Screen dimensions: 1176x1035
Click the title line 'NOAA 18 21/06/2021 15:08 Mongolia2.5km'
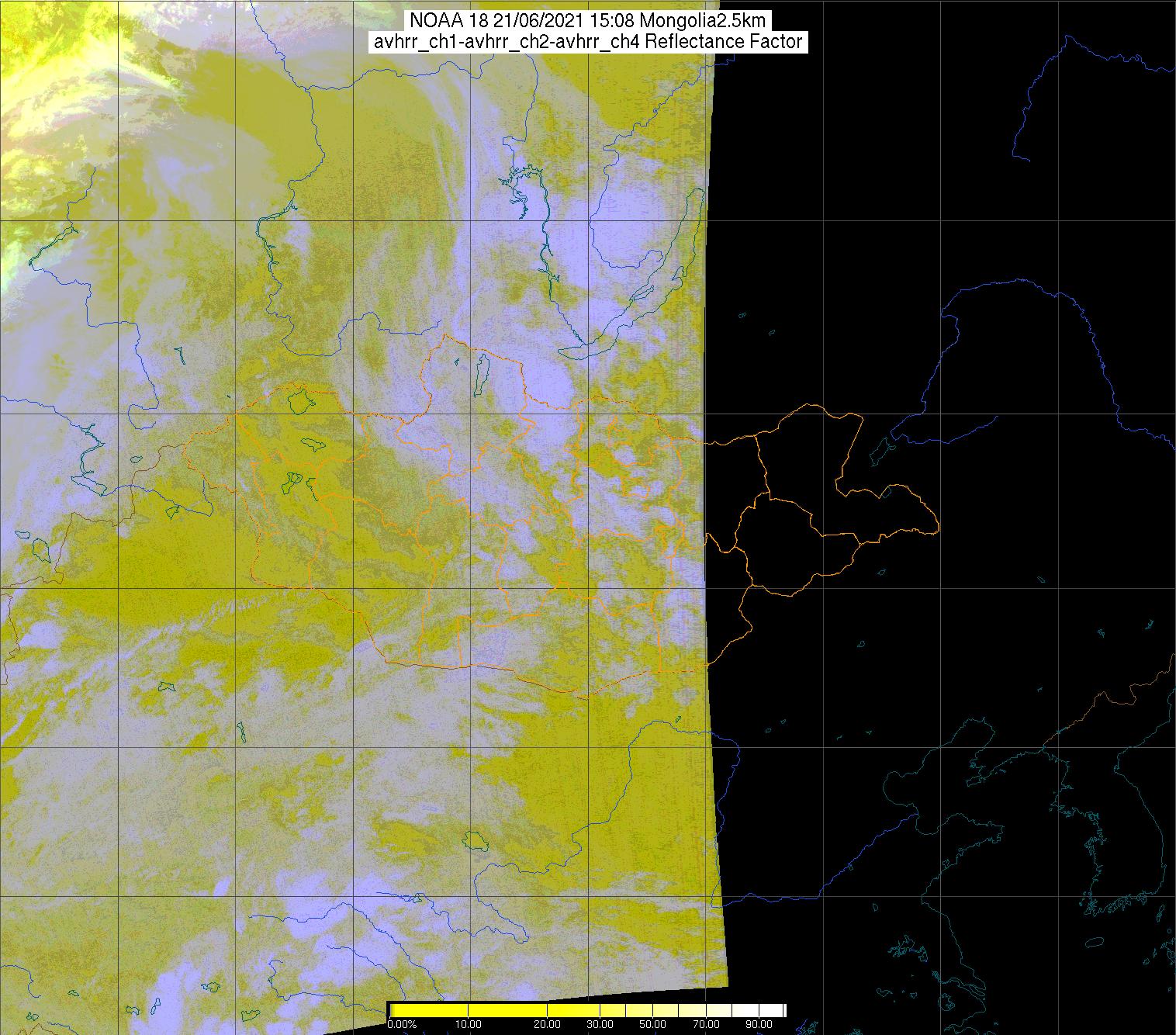[588, 21]
